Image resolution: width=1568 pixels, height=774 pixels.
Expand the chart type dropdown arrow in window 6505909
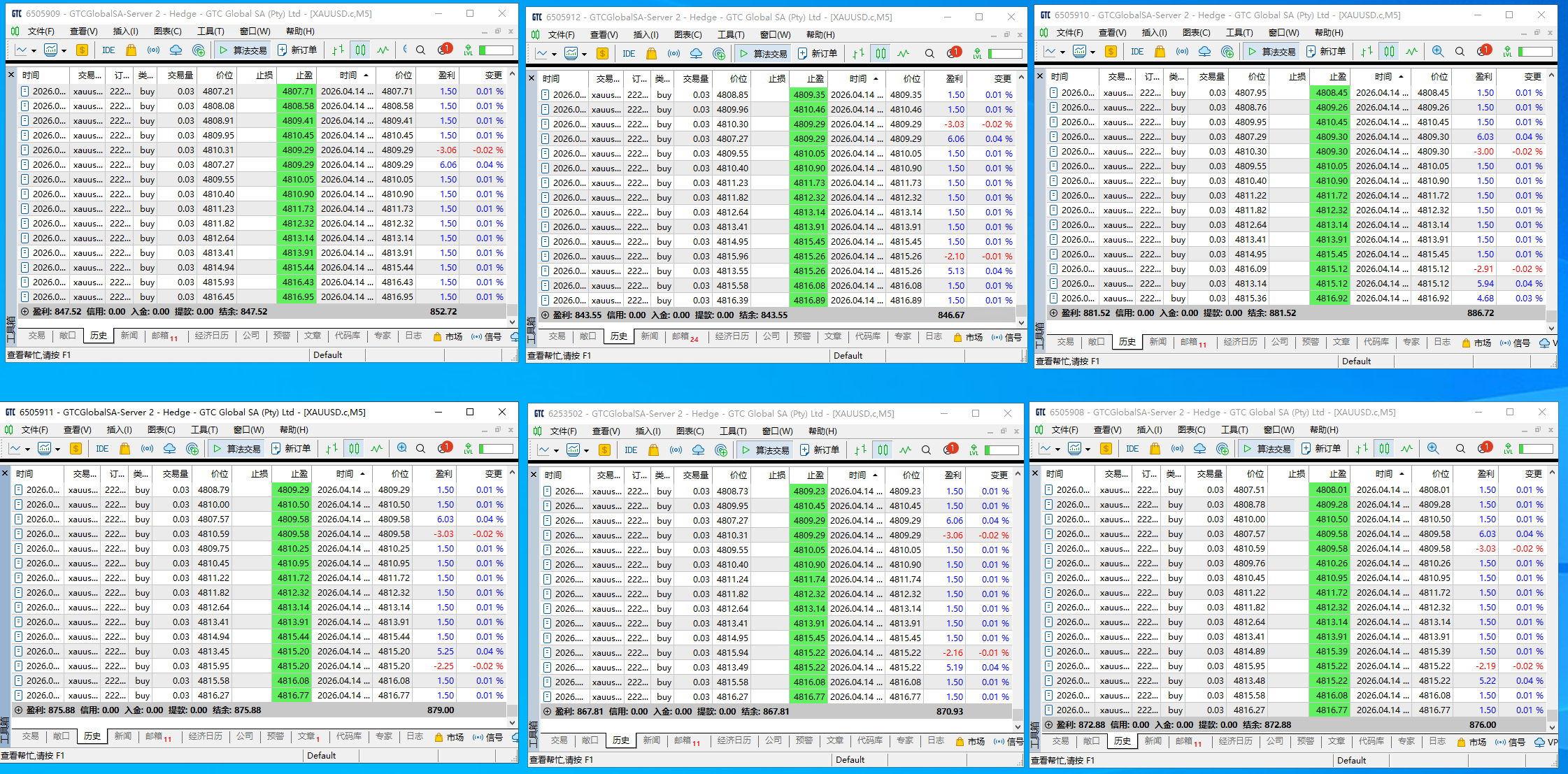32,50
